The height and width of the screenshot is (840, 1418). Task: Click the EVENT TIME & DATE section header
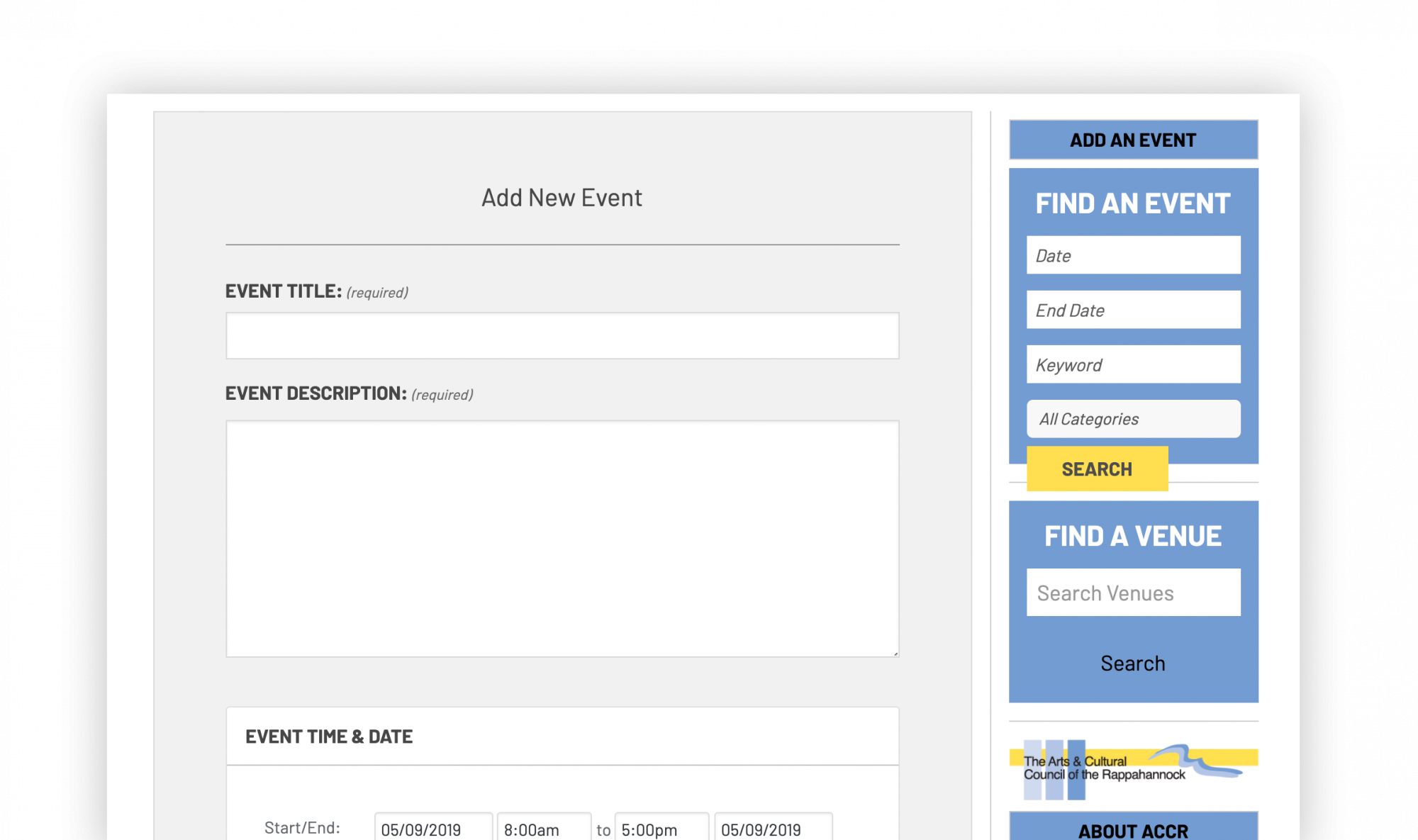[x=329, y=737]
